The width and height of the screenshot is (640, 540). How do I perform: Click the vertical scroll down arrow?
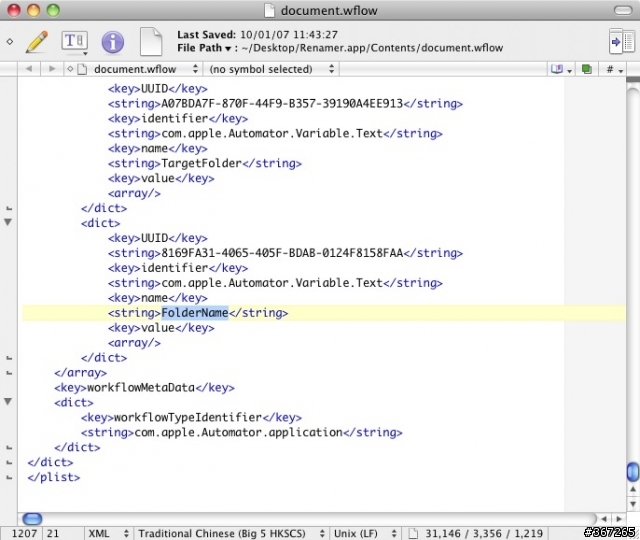pyautogui.click(x=633, y=504)
